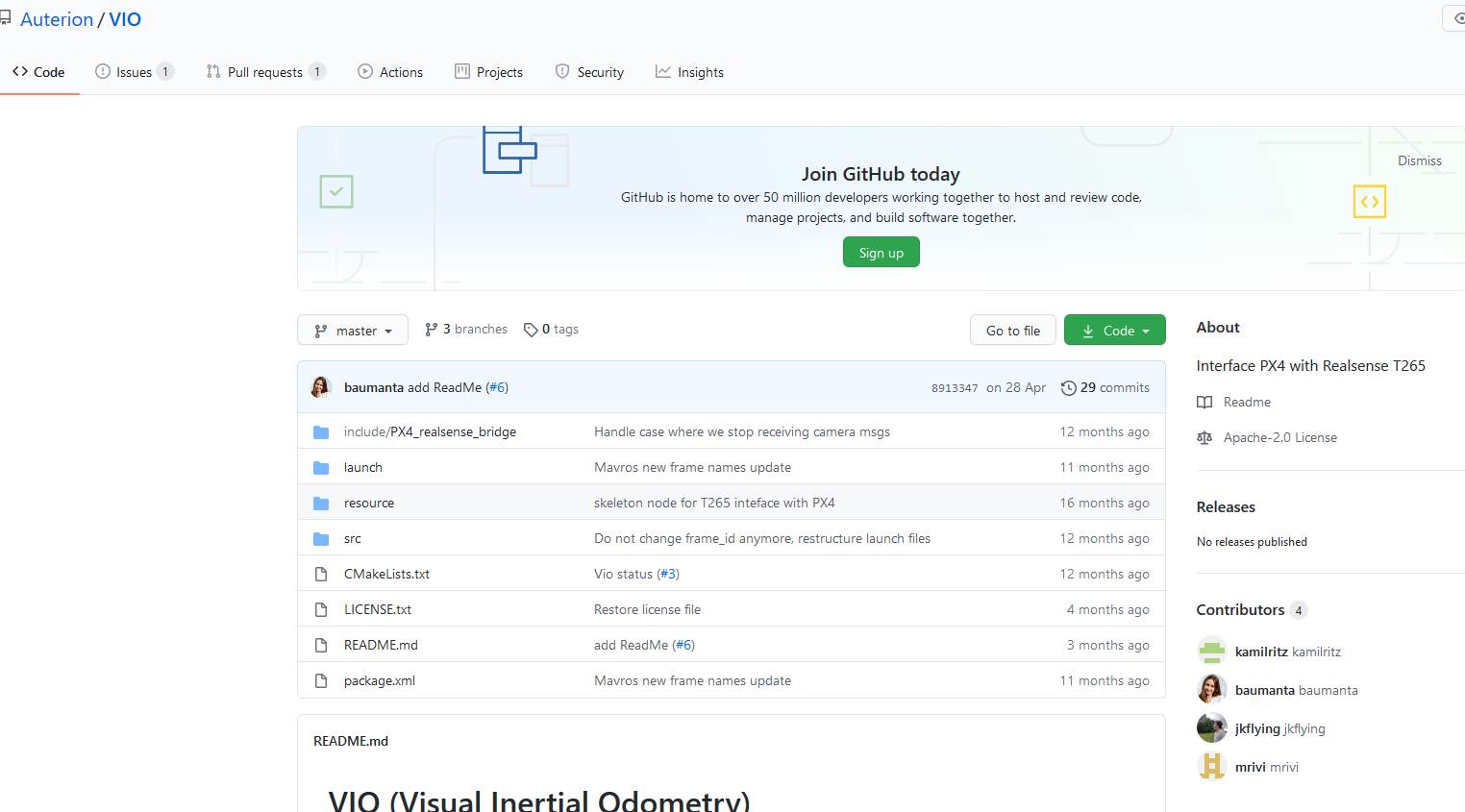This screenshot has height=812, width=1465.
Task: Open the Restore license file commit
Action: [x=647, y=609]
